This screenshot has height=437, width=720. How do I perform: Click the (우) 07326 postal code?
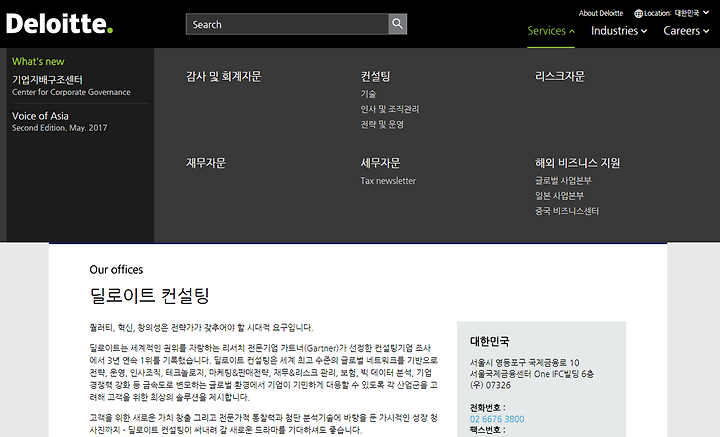click(x=490, y=385)
